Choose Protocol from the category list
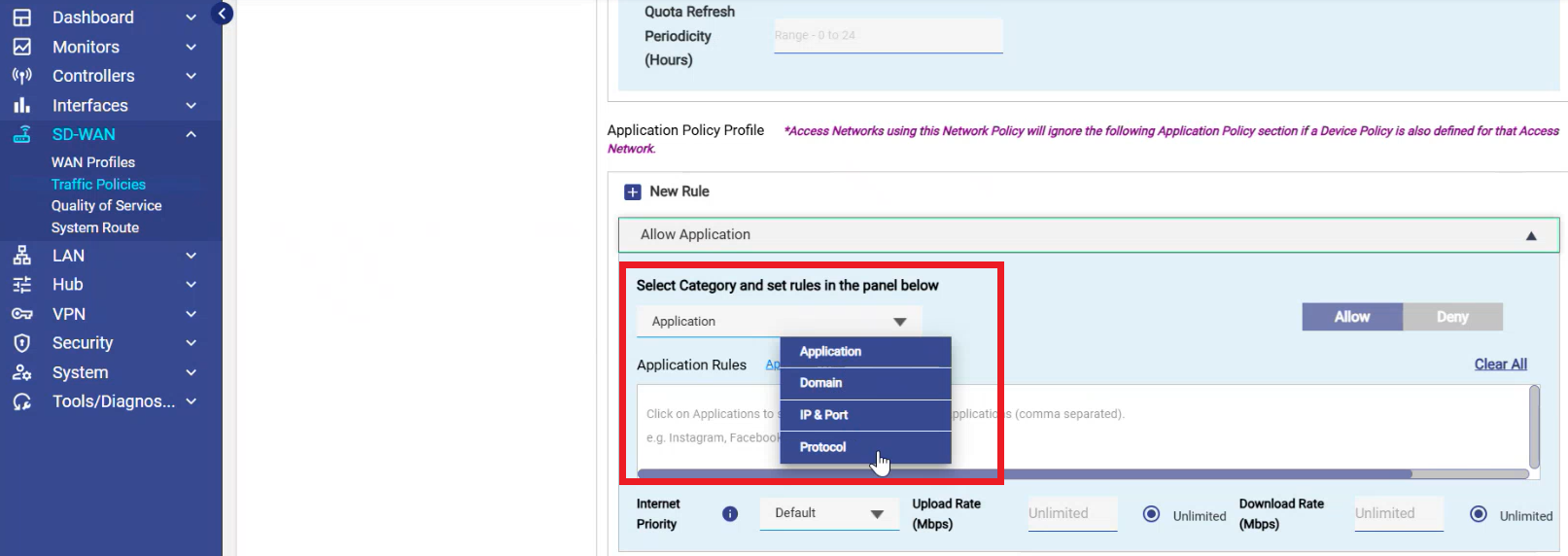The height and width of the screenshot is (556, 1568). pyautogui.click(x=823, y=447)
